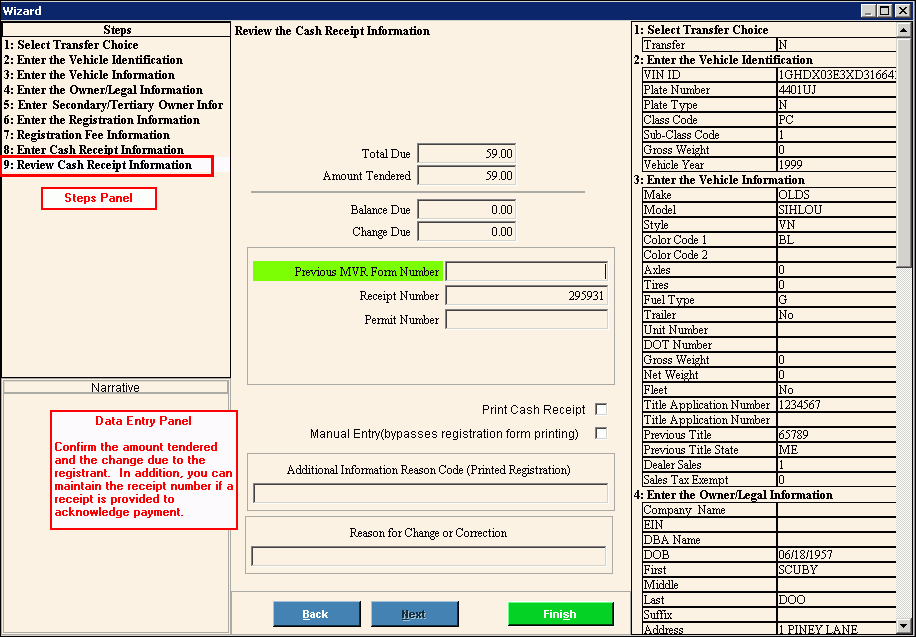The width and height of the screenshot is (916, 637).
Task: Click the Plate Number value 4401UJ
Action: (837, 90)
